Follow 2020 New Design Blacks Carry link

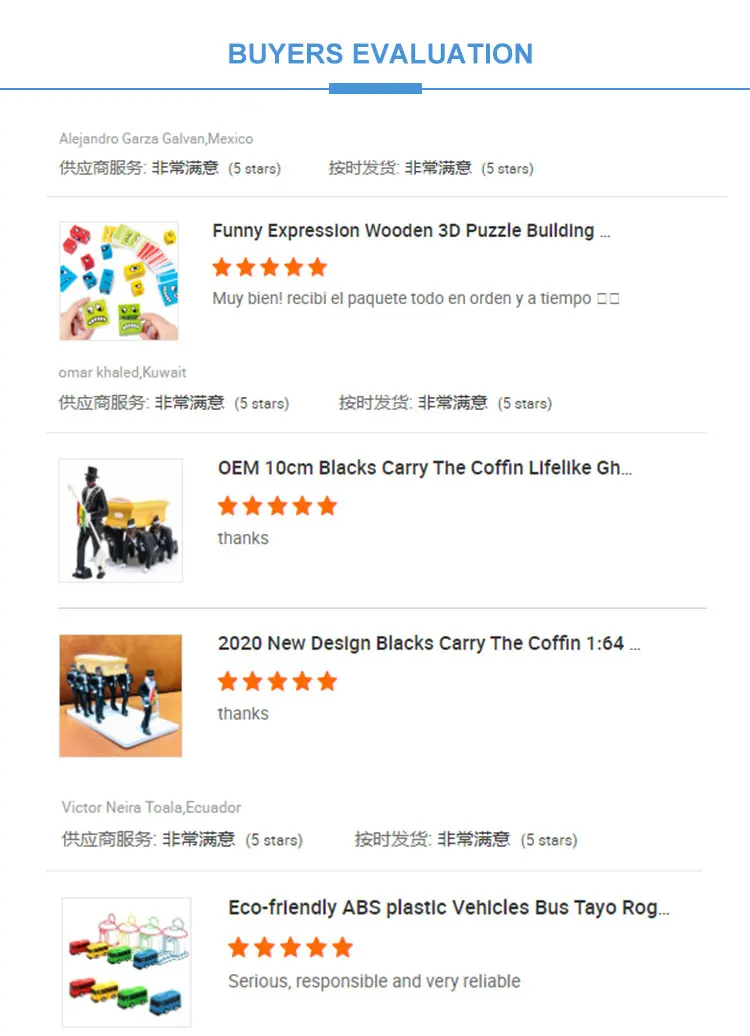coord(429,643)
